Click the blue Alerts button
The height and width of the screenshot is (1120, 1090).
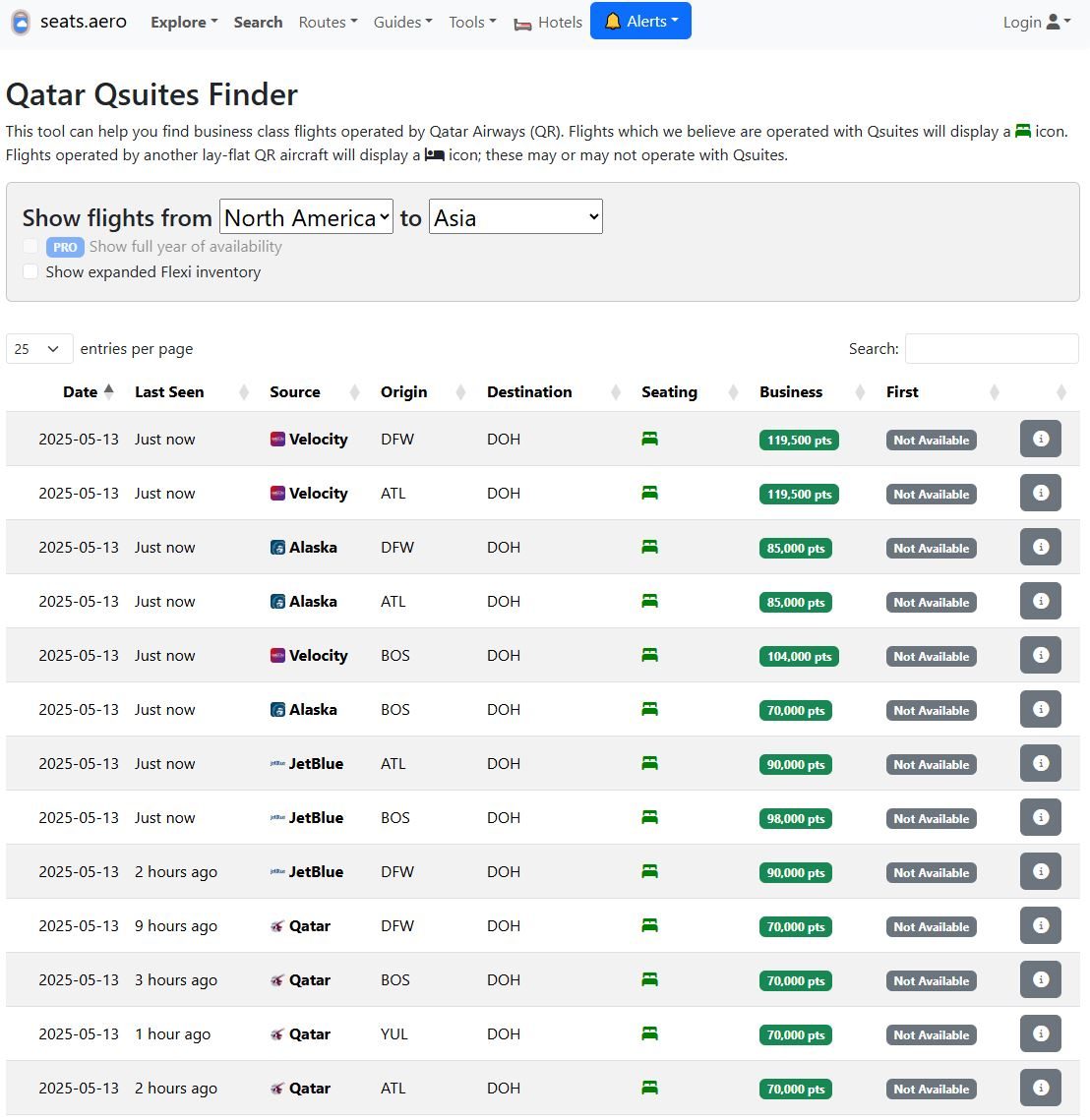click(640, 21)
